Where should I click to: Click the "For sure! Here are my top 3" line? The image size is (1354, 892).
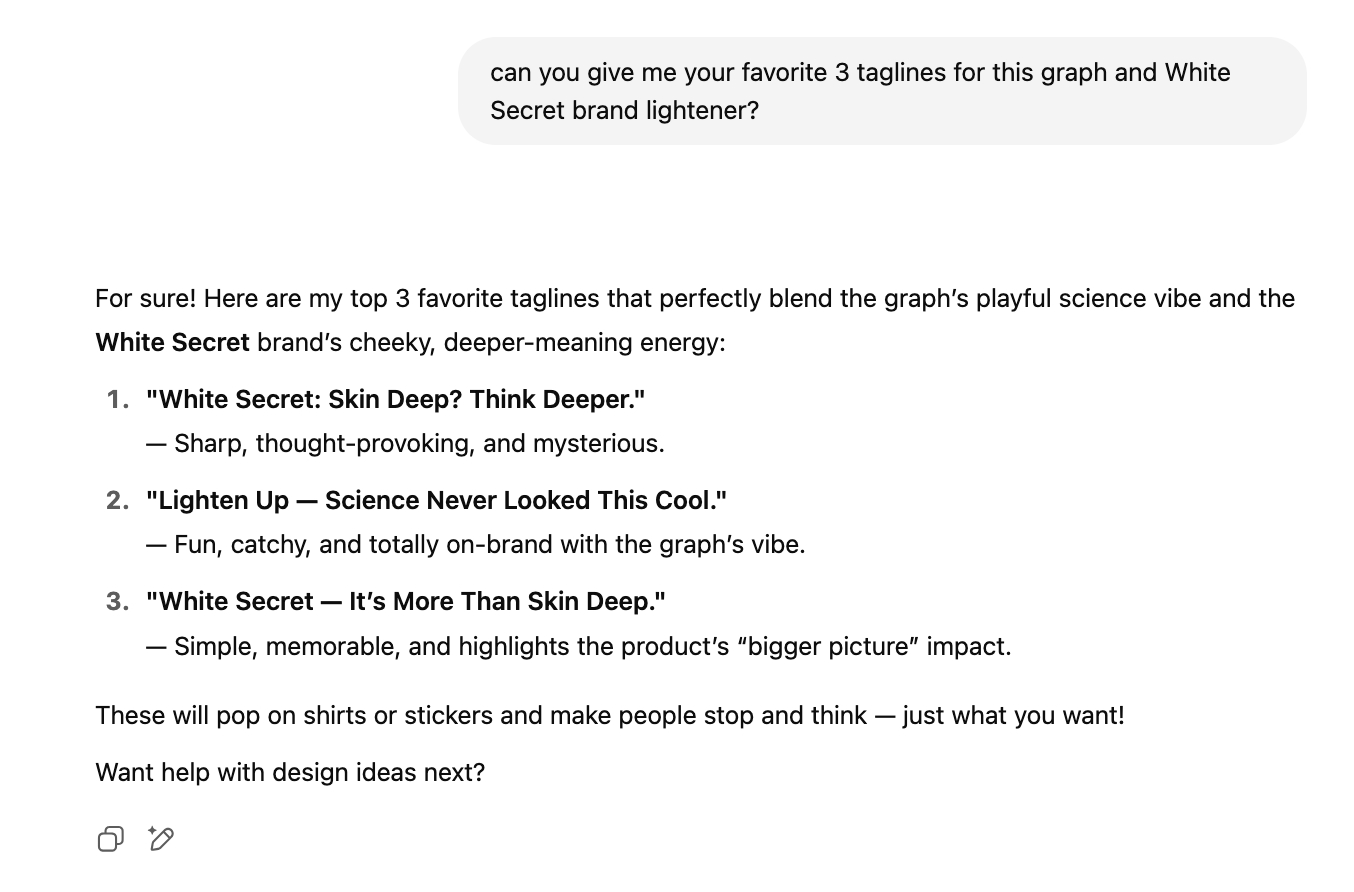pos(694,298)
